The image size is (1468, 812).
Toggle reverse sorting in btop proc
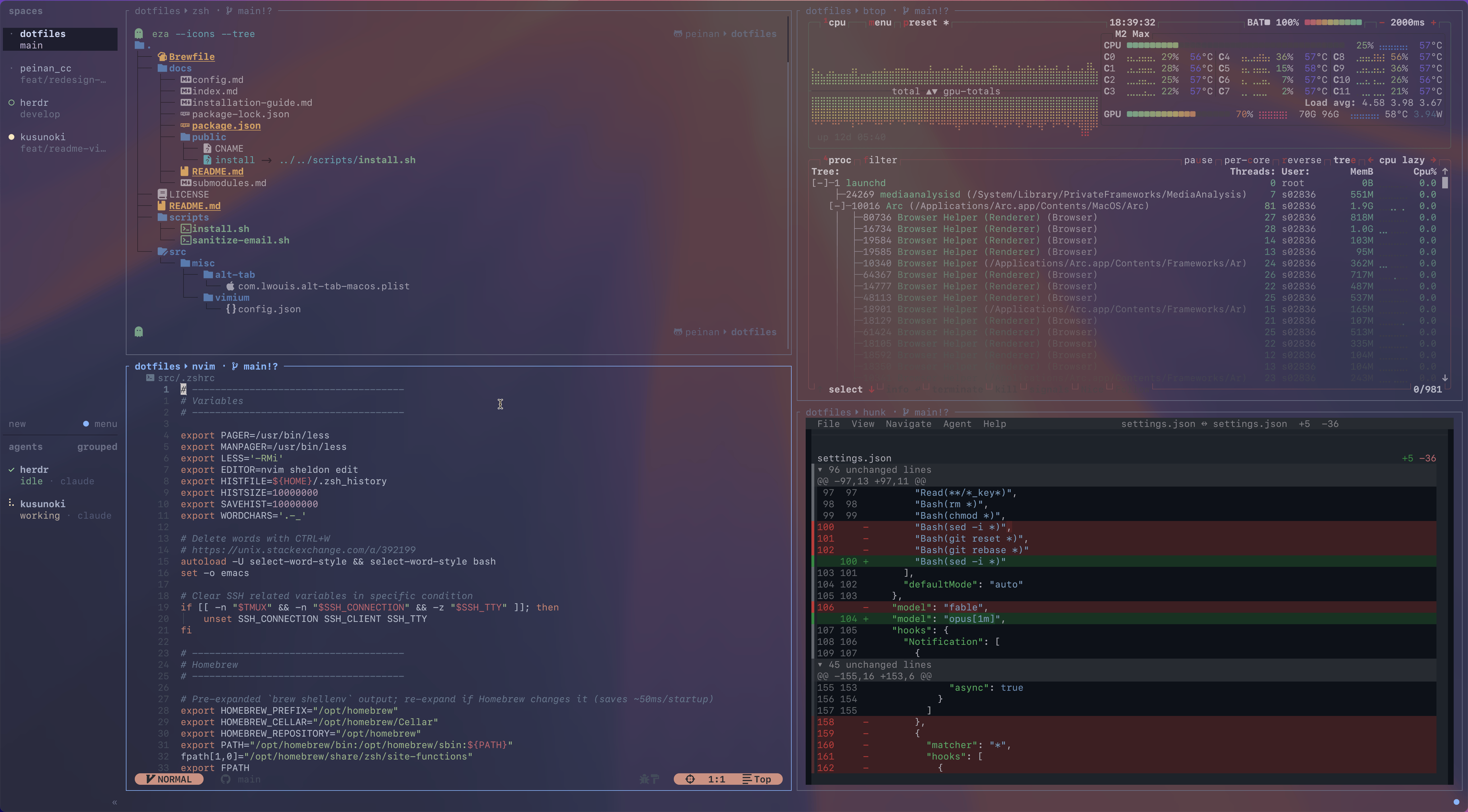tap(1302, 160)
